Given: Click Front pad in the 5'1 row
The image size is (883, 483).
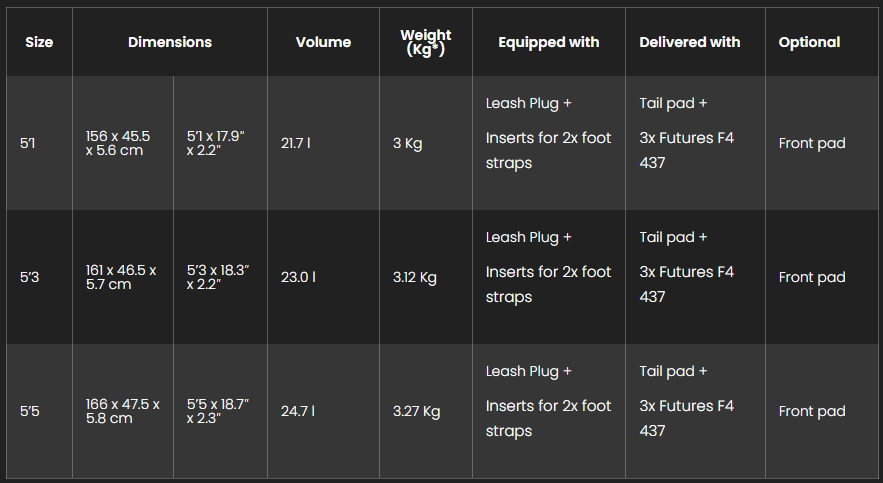Looking at the screenshot, I should click(x=811, y=143).
